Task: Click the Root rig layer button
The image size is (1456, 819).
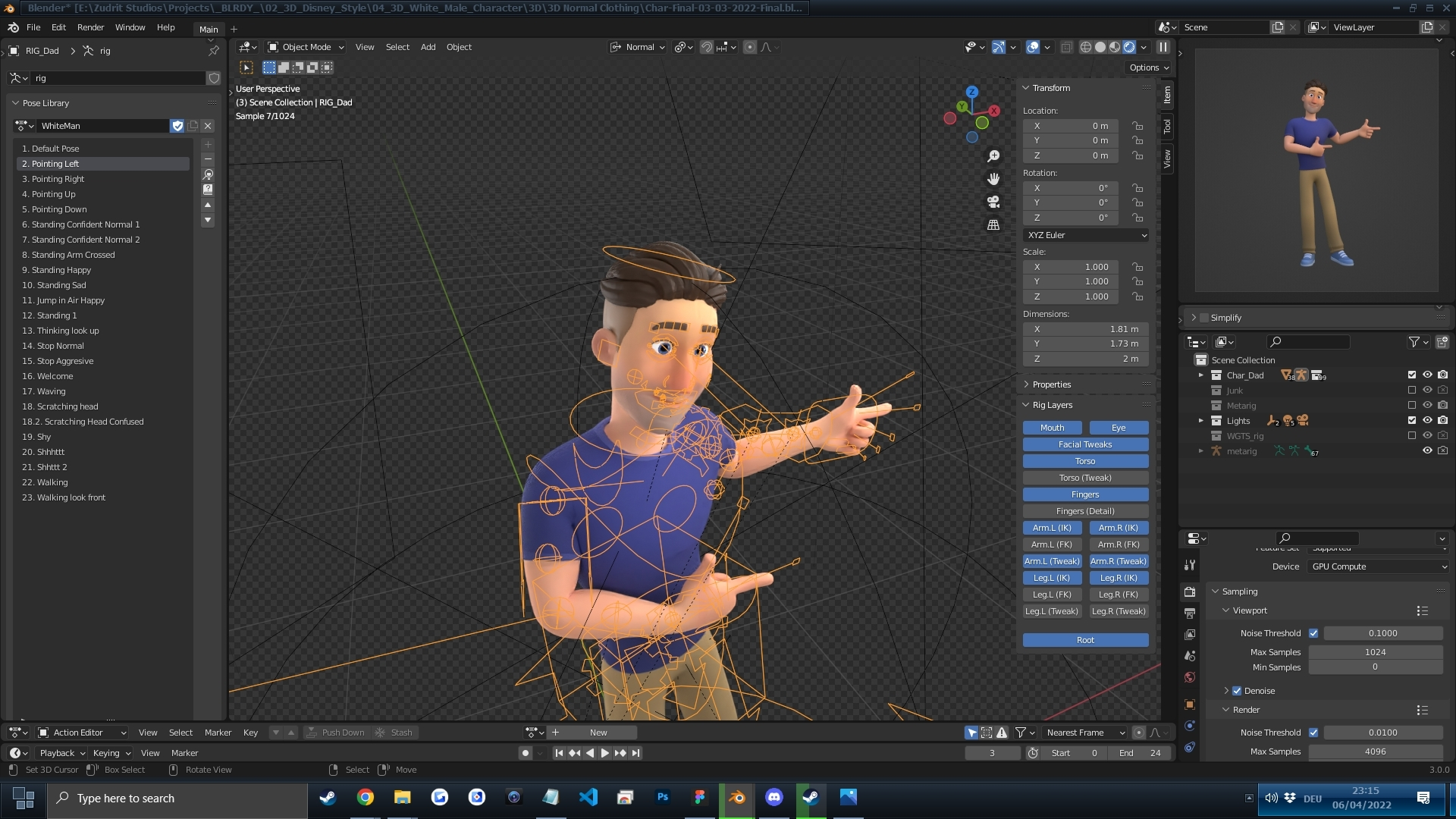Action: (x=1085, y=640)
